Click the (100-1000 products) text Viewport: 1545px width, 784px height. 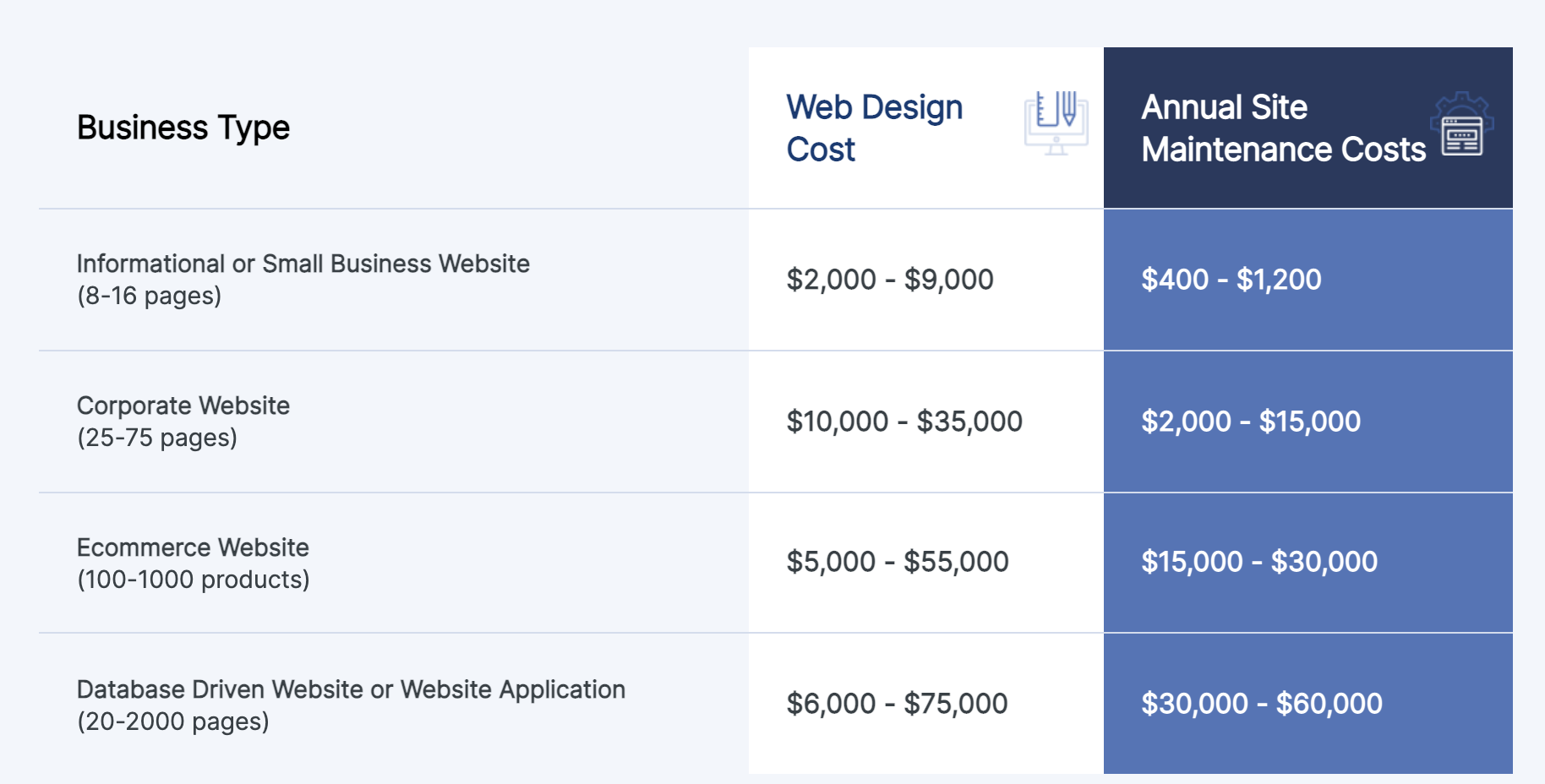tap(194, 580)
